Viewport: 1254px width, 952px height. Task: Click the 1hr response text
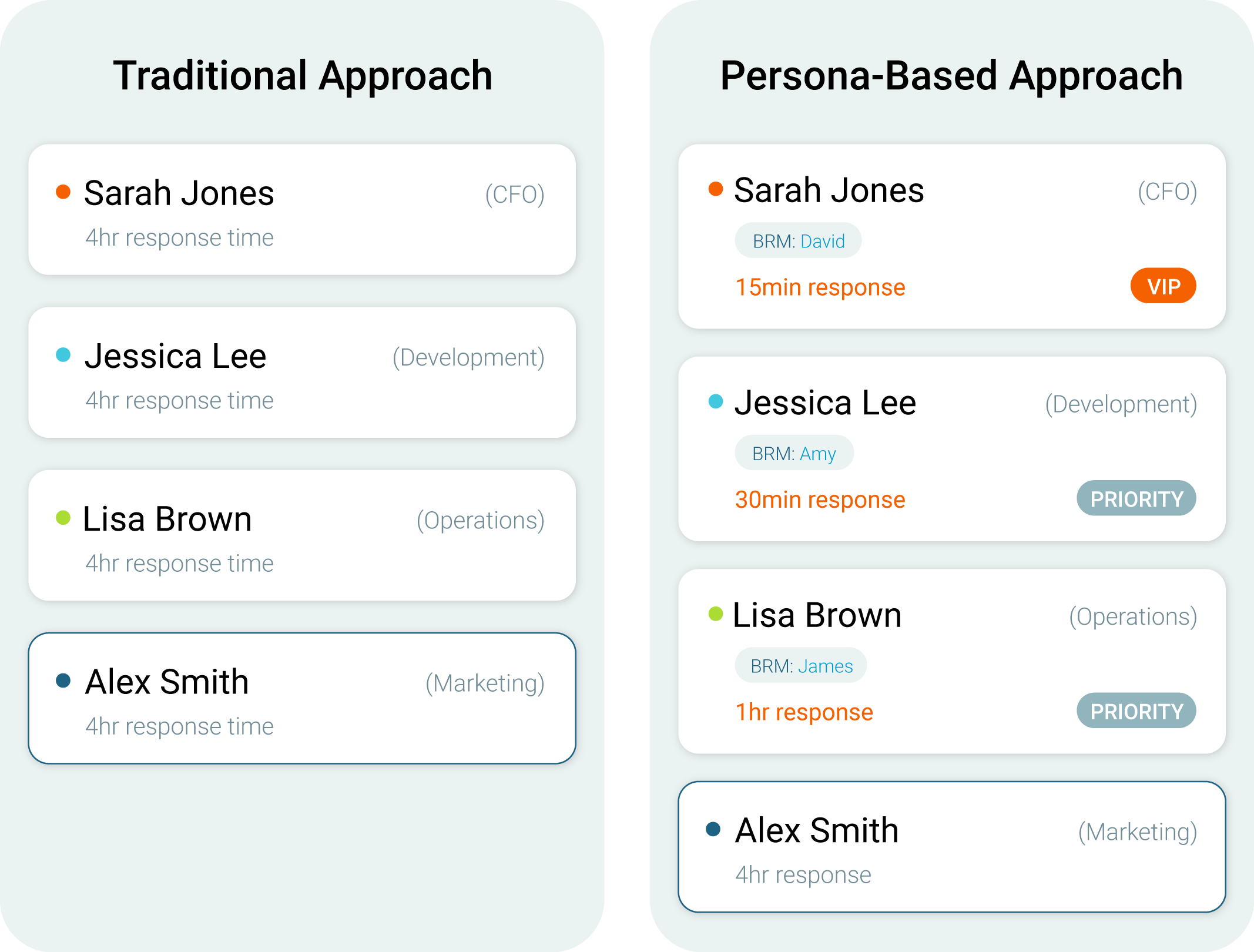tap(804, 712)
